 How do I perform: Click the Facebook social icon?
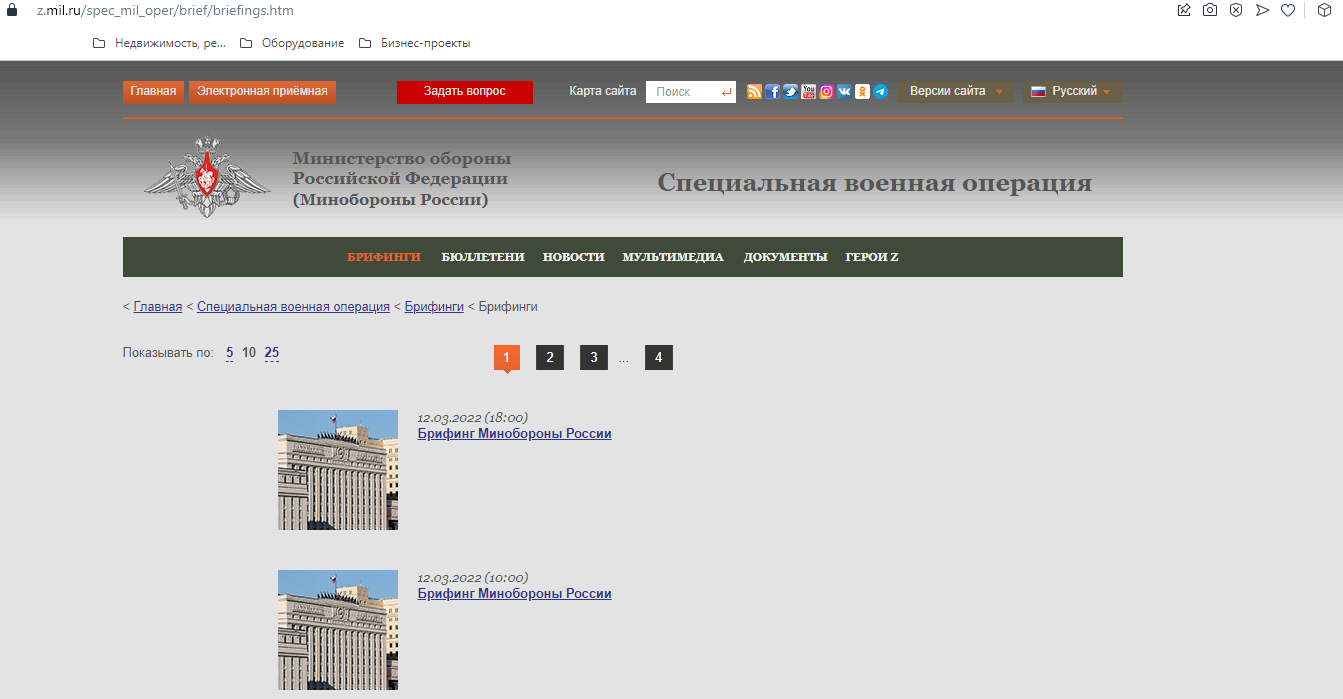click(x=772, y=91)
